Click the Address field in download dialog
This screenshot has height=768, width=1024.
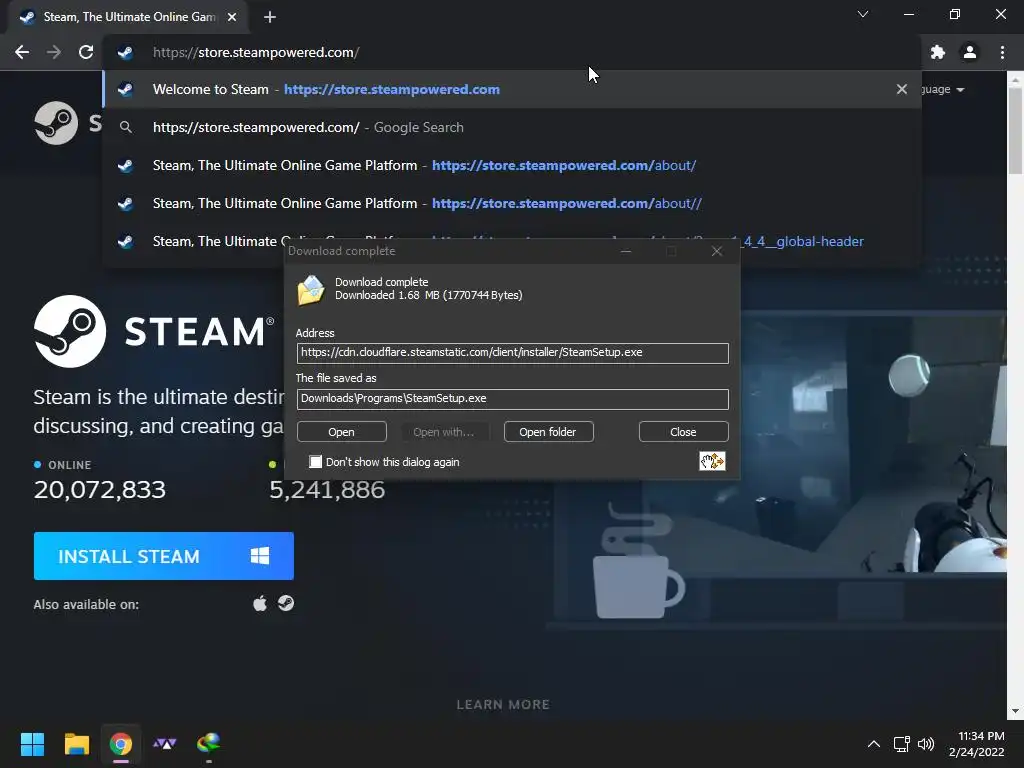click(x=513, y=353)
